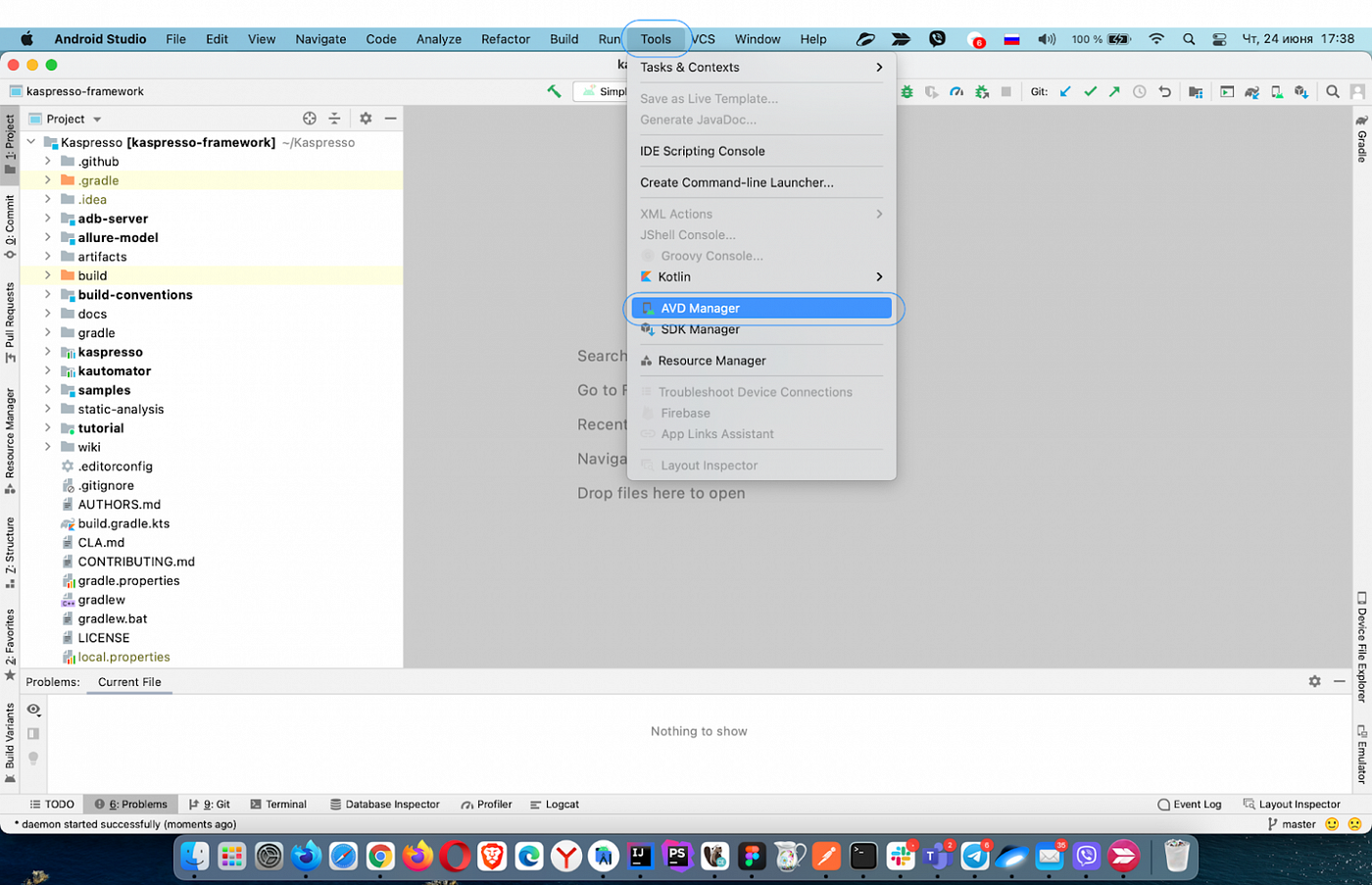Open Project panel settings gear
The width and height of the screenshot is (1372, 885).
click(366, 119)
